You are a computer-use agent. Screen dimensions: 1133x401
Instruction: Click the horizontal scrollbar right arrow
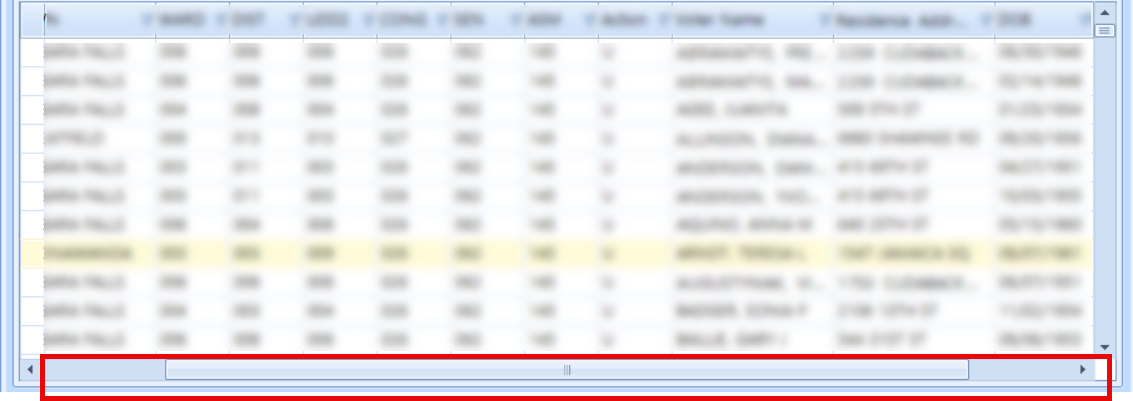click(1082, 370)
